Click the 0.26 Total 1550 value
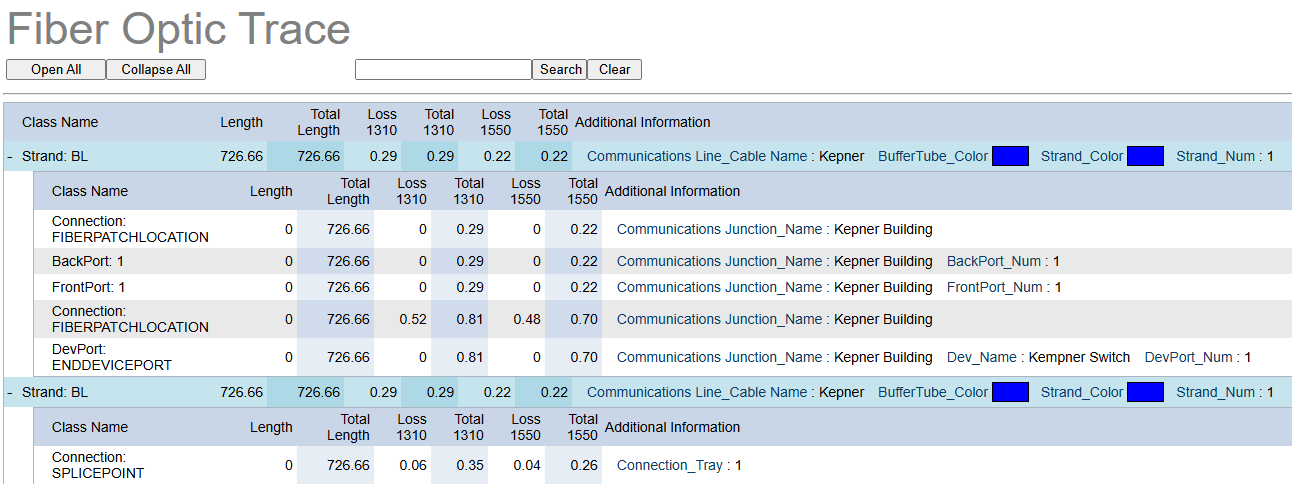 click(x=584, y=465)
